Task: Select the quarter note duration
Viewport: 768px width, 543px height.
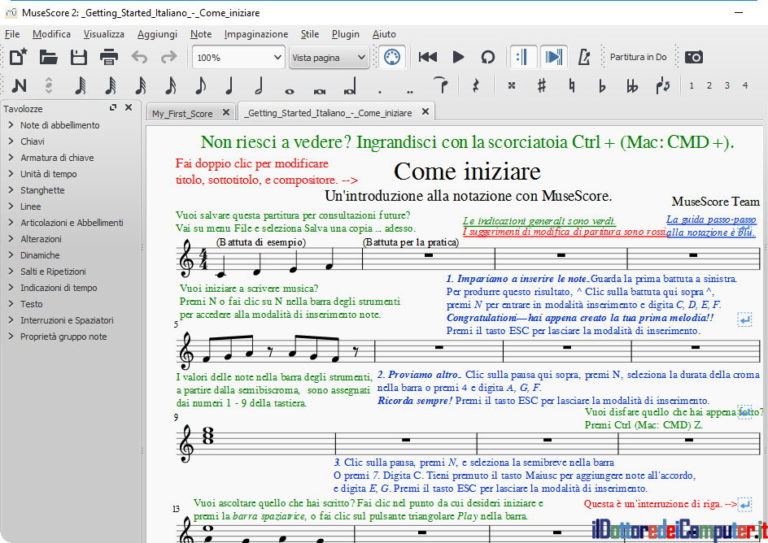Action: tap(229, 86)
